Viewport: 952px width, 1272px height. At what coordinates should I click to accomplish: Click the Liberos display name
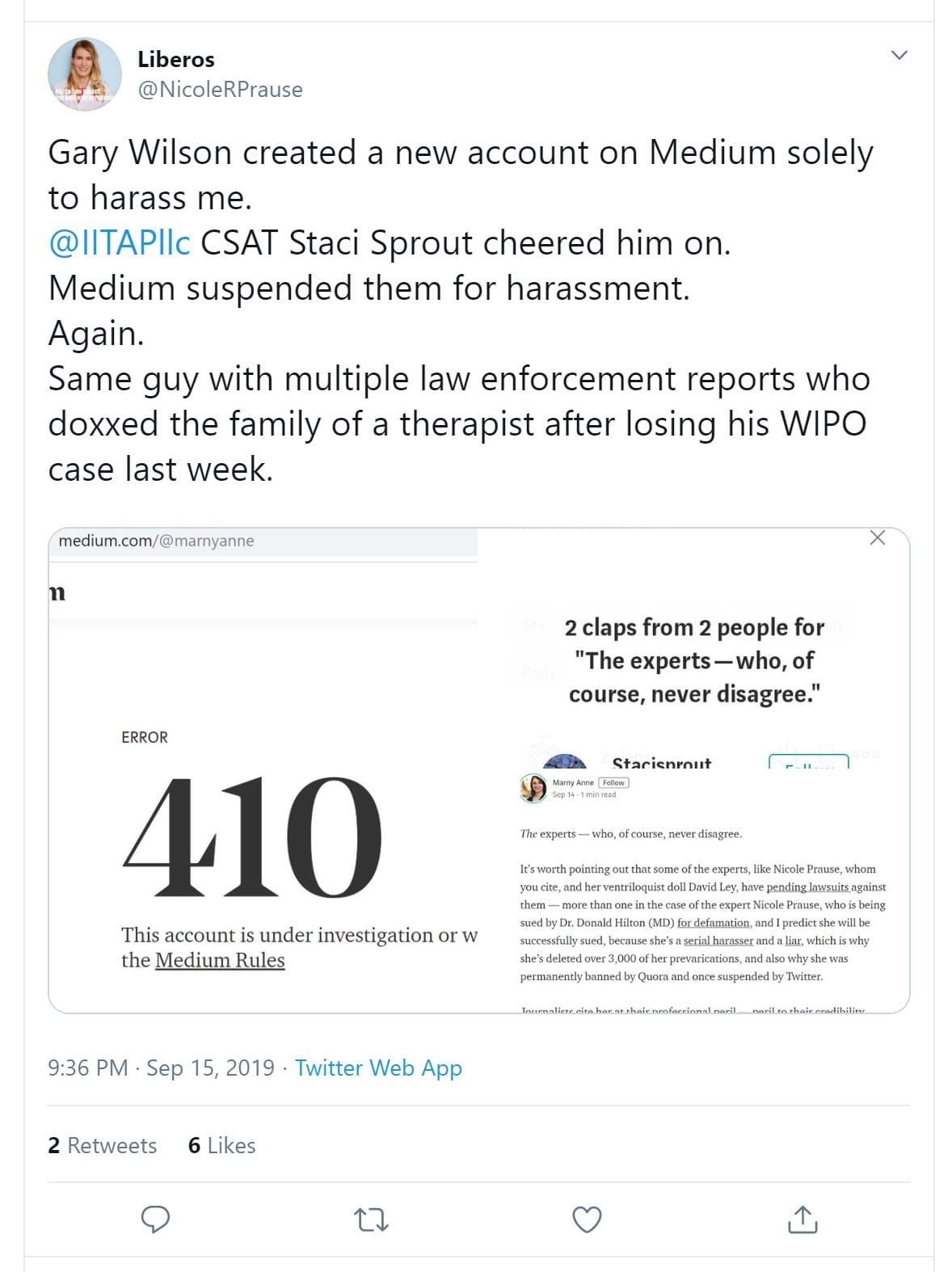tap(175, 59)
